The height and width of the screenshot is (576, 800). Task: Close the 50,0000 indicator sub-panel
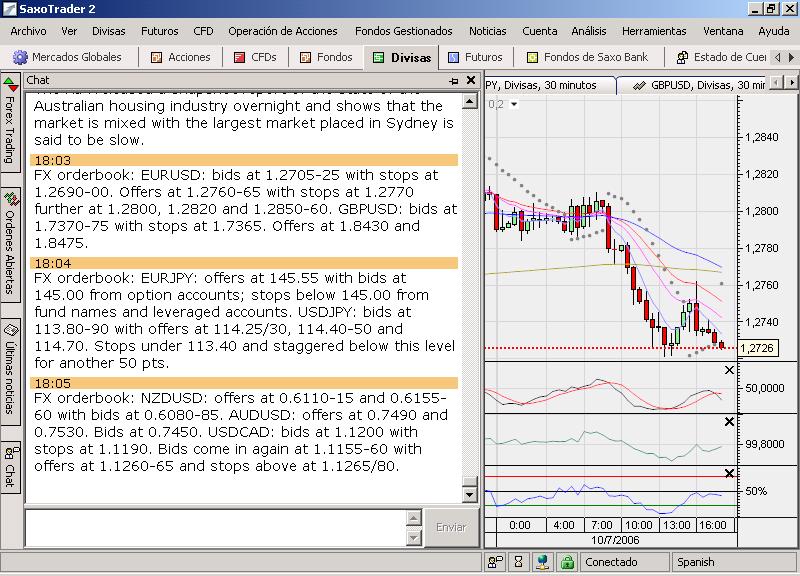point(730,370)
